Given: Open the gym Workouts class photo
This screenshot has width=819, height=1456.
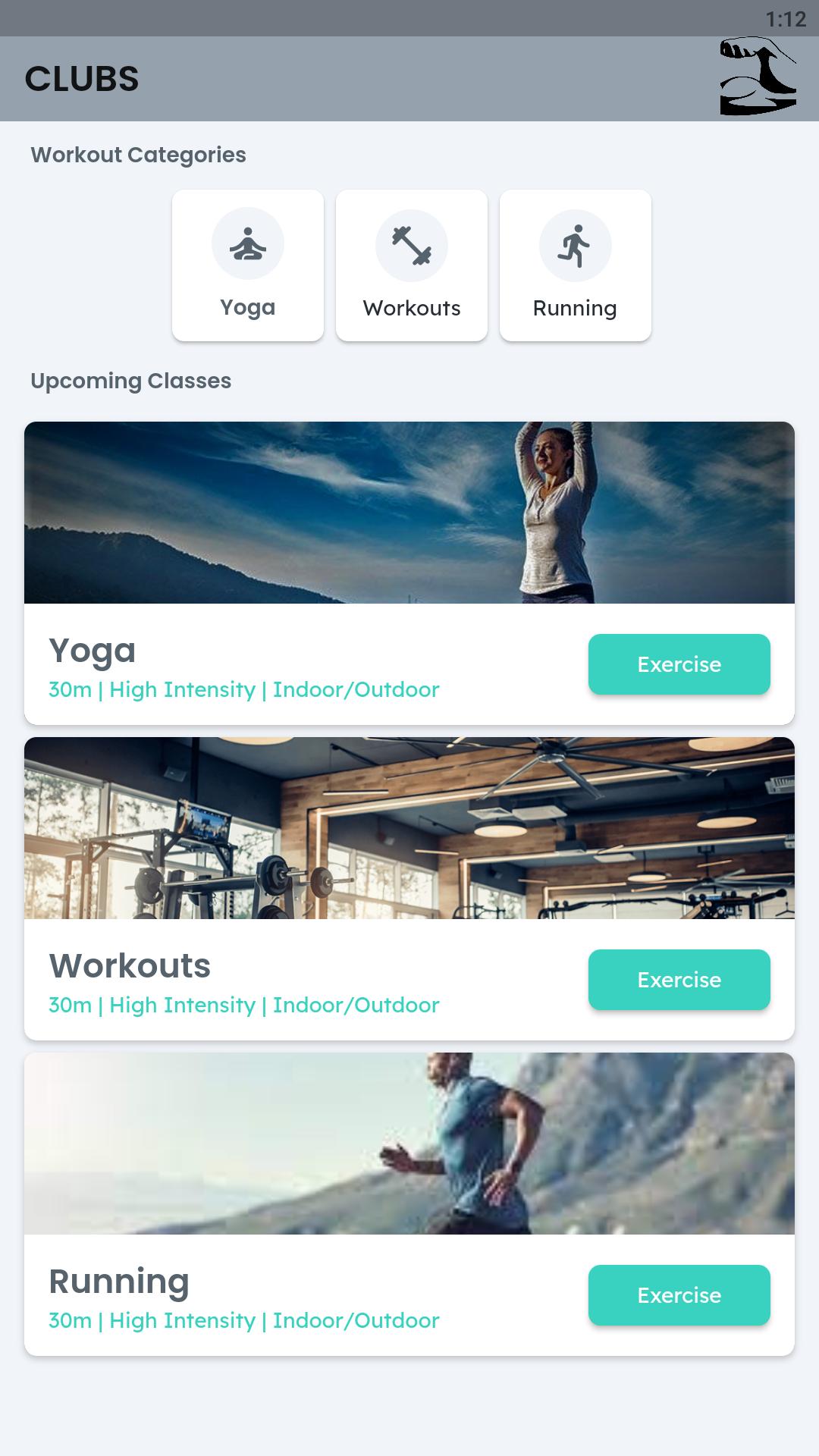Looking at the screenshot, I should tap(409, 828).
